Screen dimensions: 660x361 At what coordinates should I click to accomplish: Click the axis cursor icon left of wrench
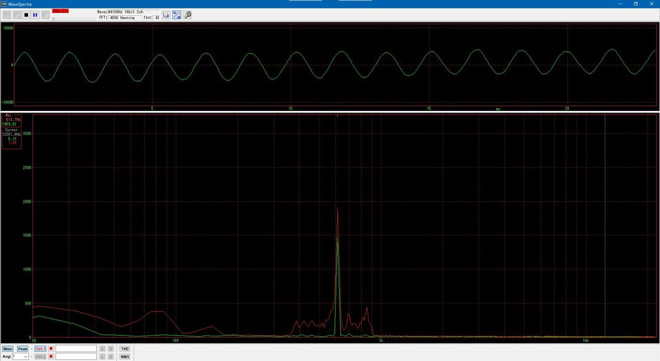[x=166, y=15]
